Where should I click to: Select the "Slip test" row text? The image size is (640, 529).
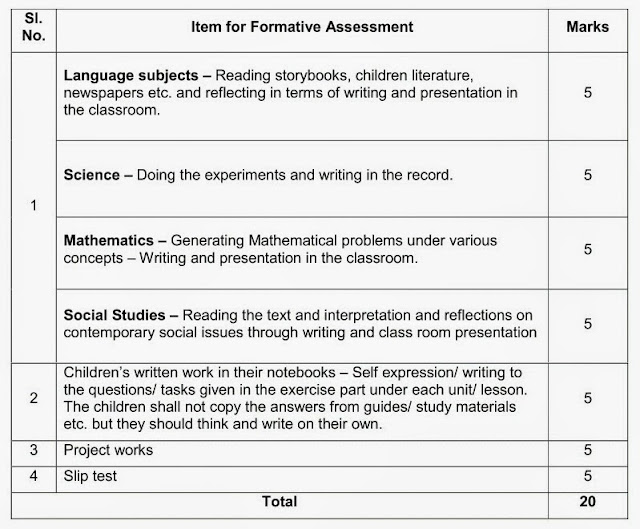click(x=90, y=476)
